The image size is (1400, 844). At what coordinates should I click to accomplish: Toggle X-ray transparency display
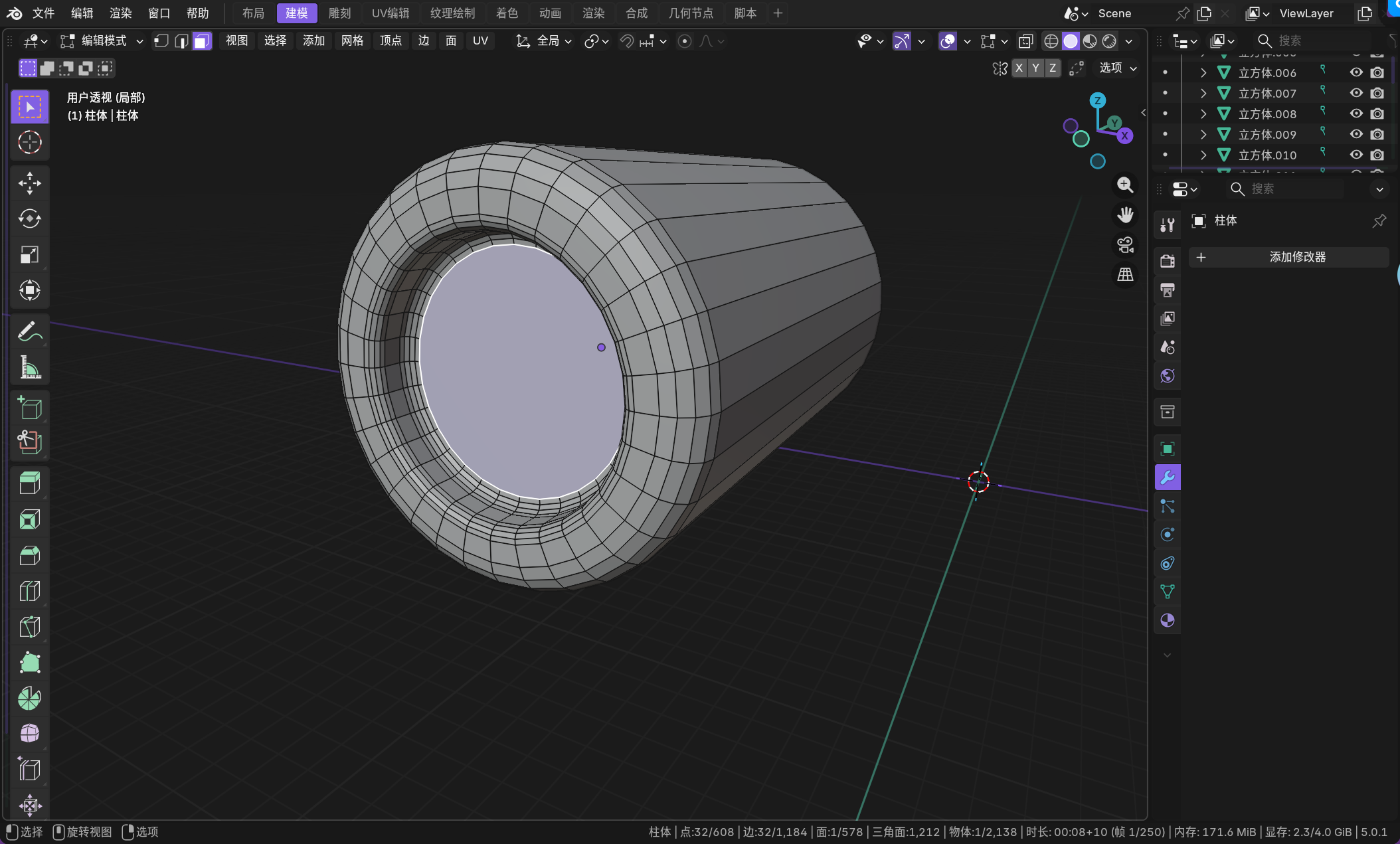pos(1025,41)
